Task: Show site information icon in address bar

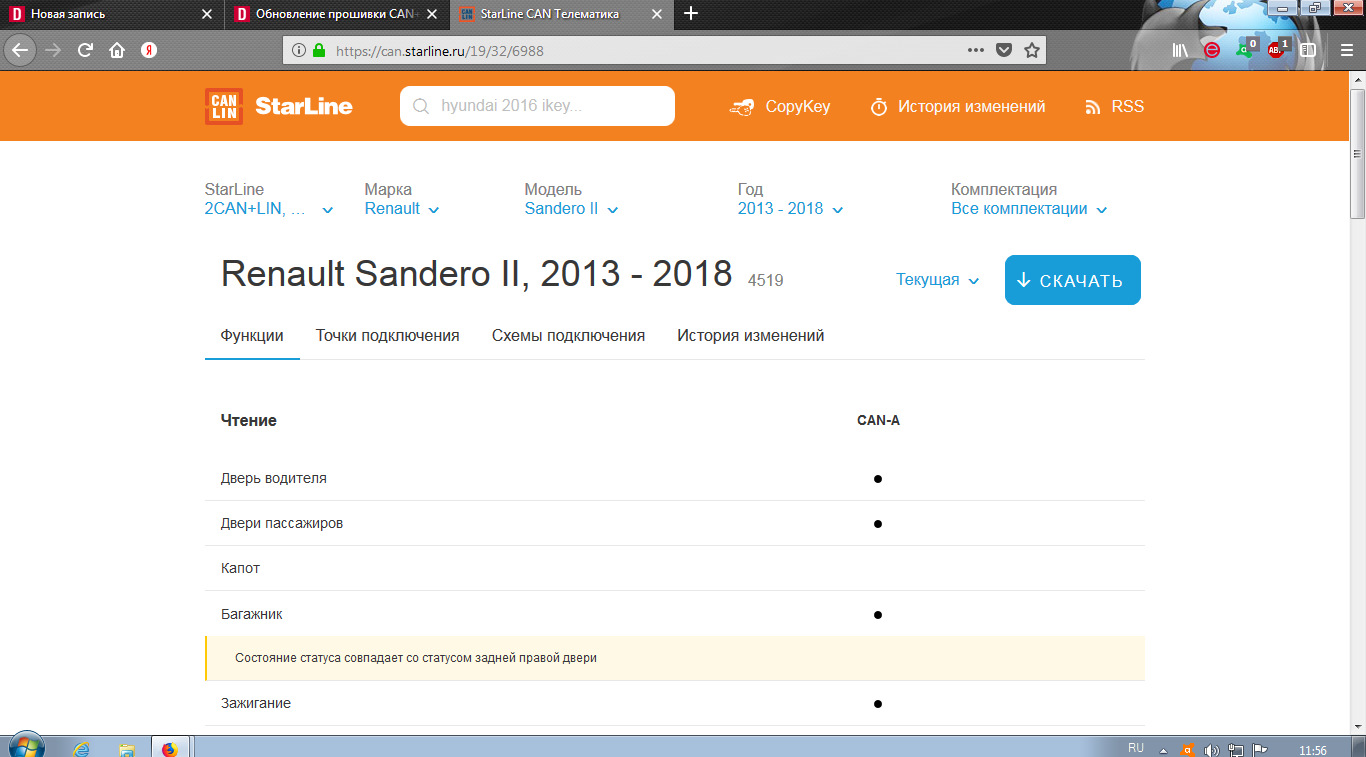Action: pyautogui.click(x=298, y=50)
